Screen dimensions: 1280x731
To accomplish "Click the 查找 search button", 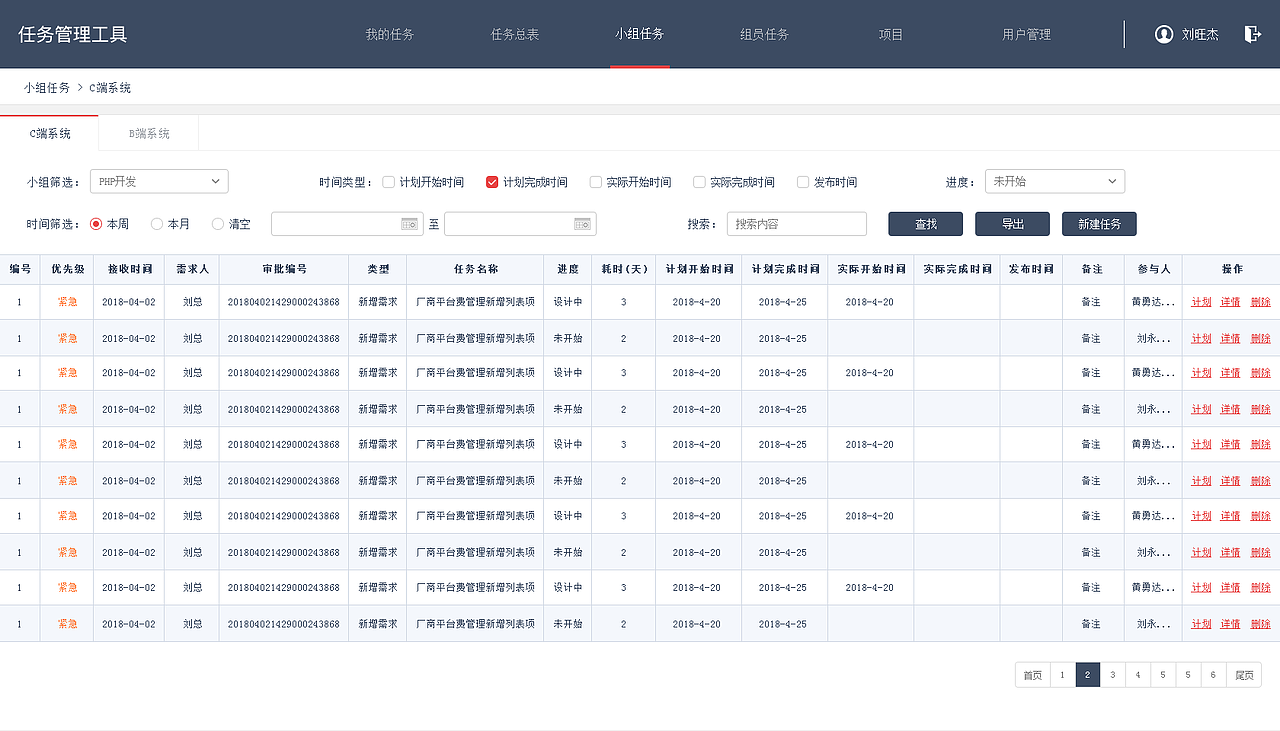I will click(x=924, y=223).
